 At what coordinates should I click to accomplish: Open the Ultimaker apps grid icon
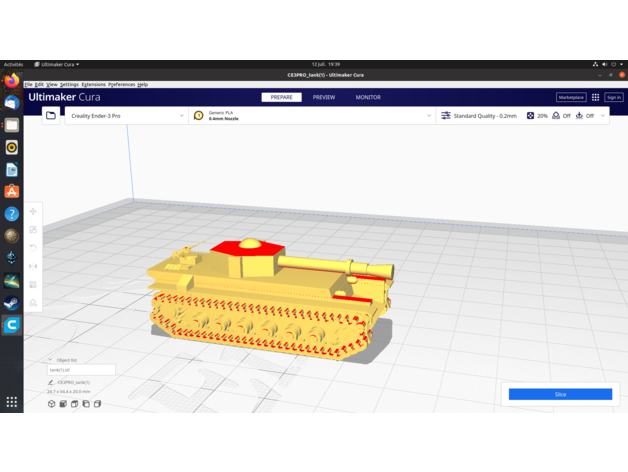coord(595,97)
